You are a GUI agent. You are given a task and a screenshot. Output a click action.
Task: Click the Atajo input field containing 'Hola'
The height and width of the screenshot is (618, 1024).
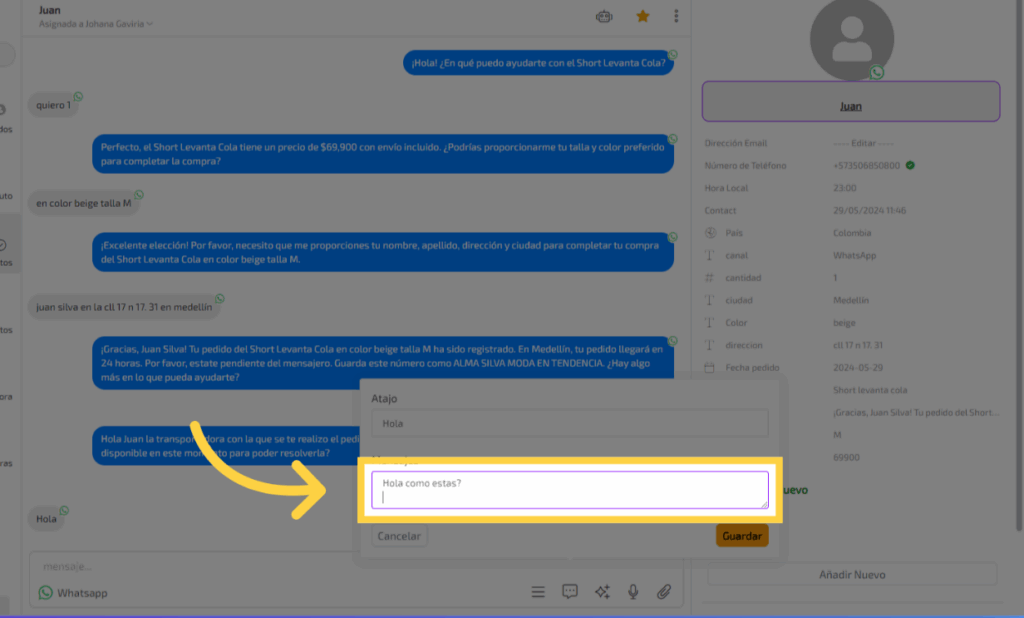(x=569, y=423)
